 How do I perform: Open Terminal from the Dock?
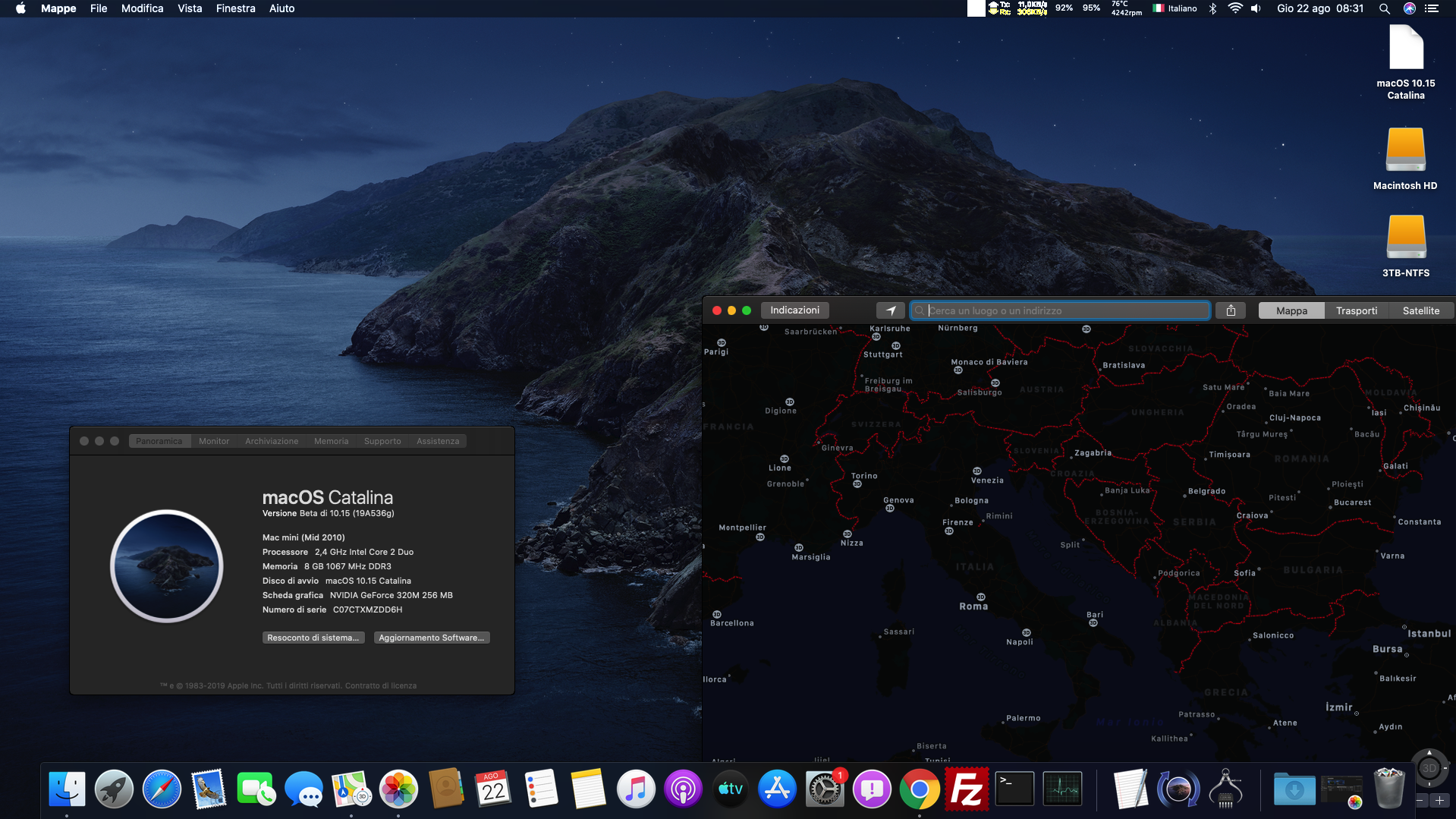(1014, 789)
